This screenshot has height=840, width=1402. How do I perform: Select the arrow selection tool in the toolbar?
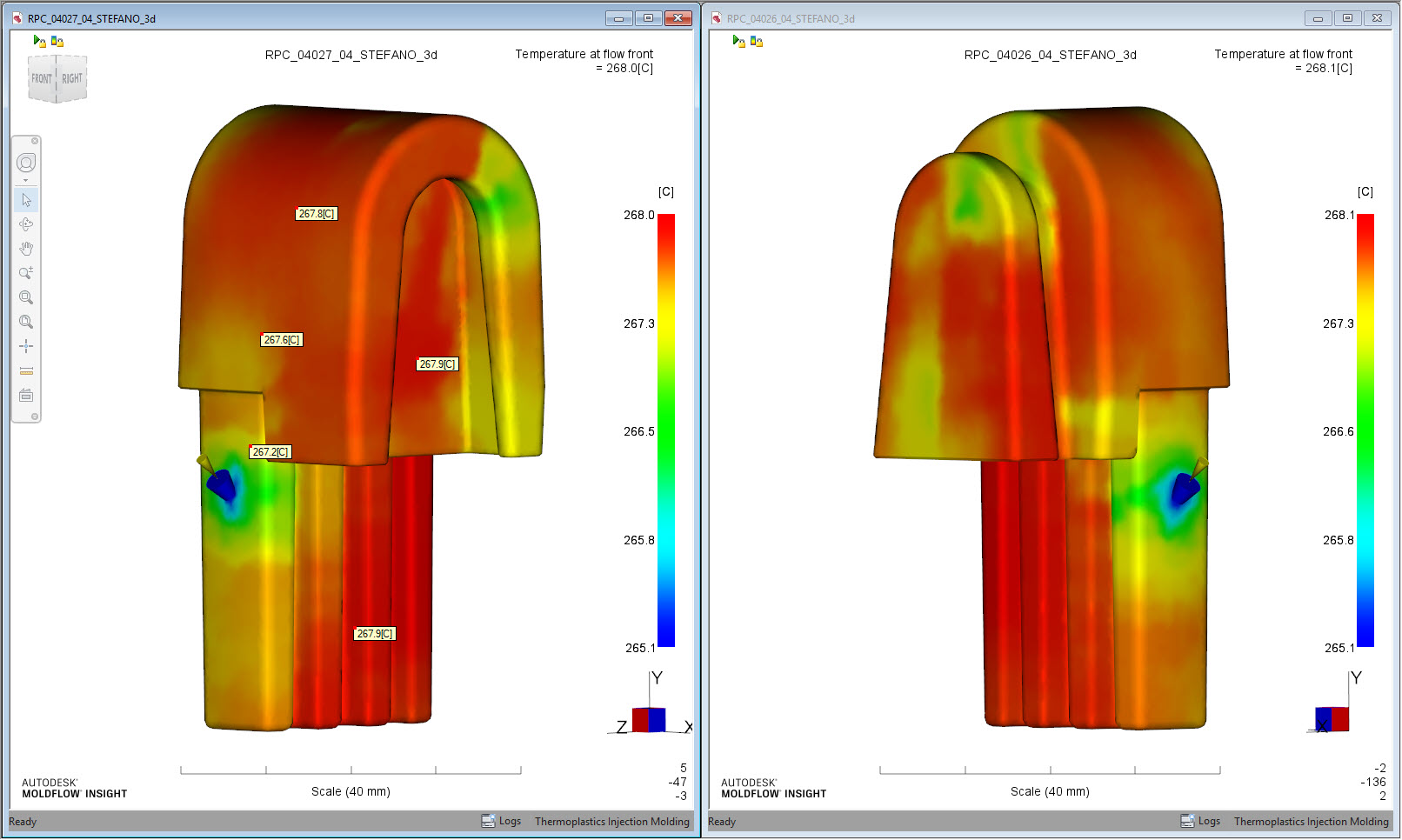(x=26, y=199)
